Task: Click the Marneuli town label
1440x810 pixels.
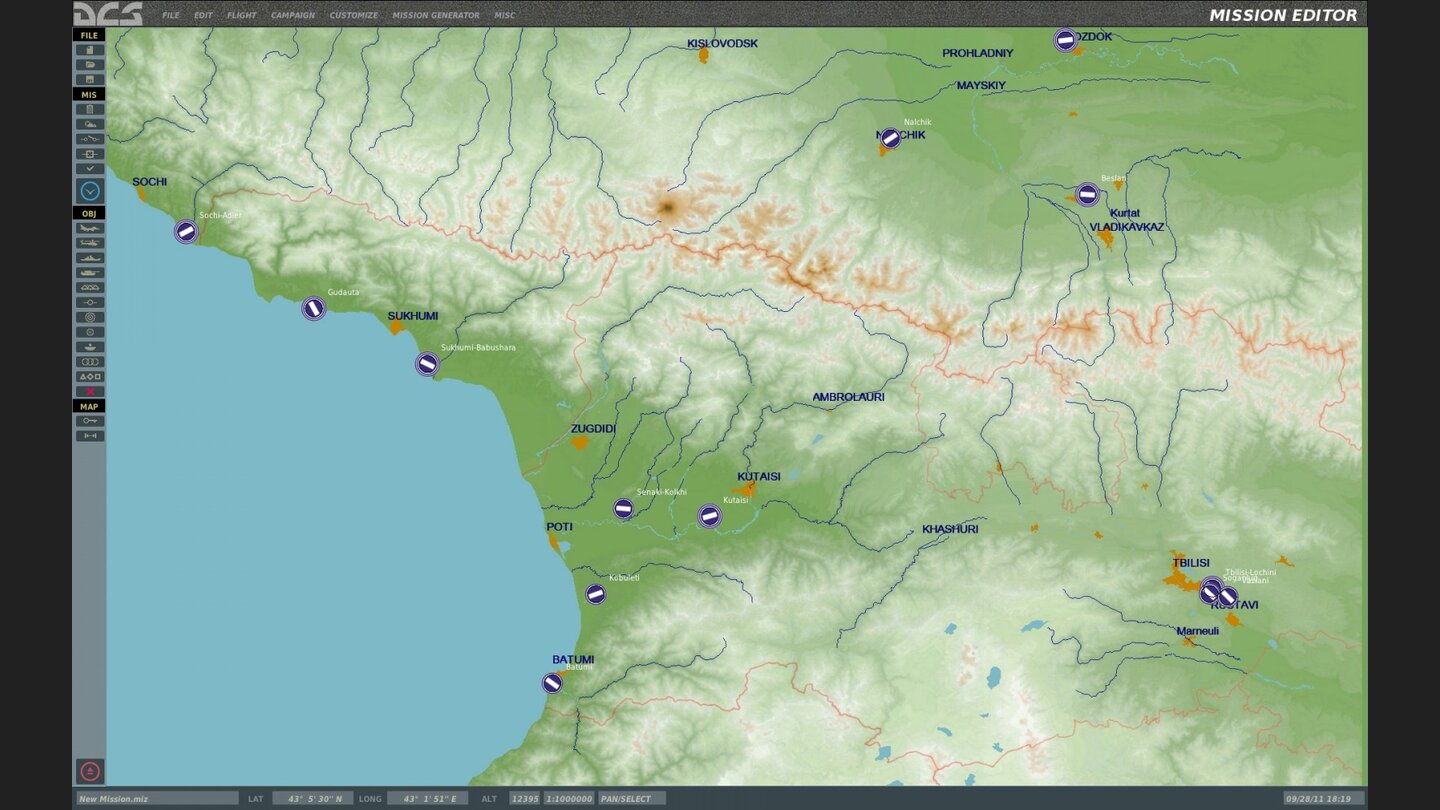Action: (1198, 631)
